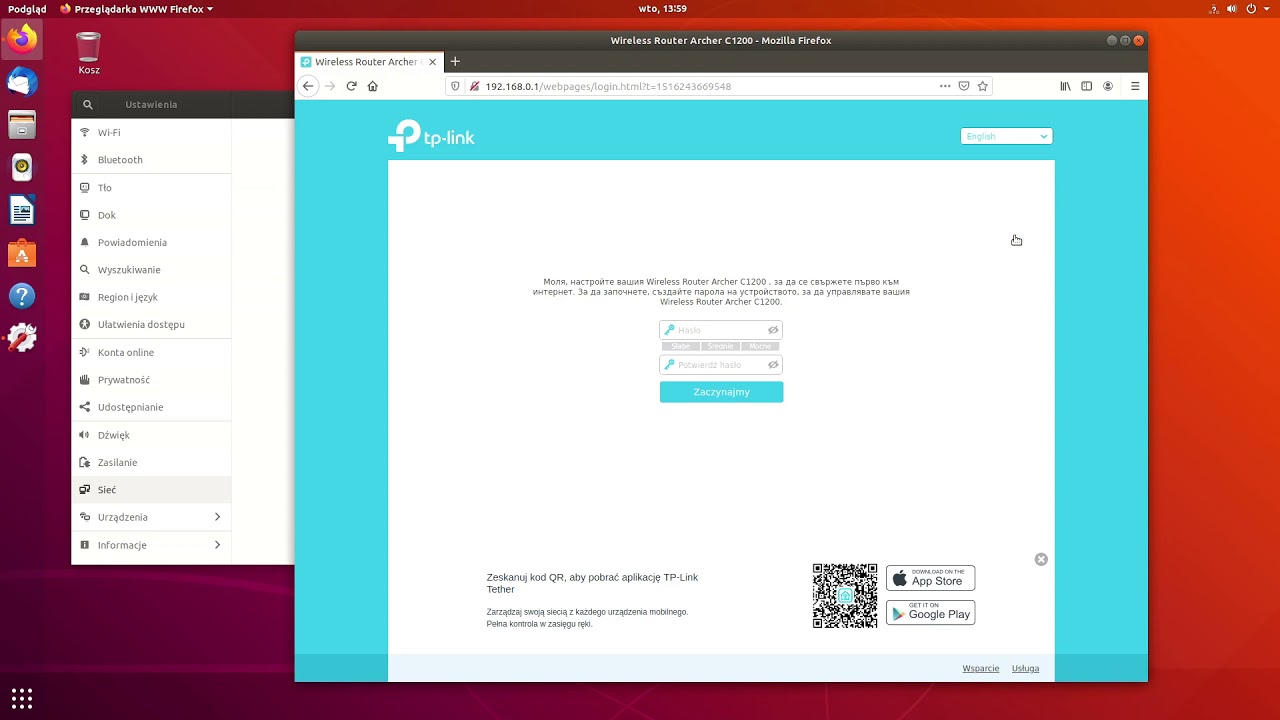Open the Wsparcie link
Image resolution: width=1280 pixels, height=720 pixels.
tap(980, 668)
